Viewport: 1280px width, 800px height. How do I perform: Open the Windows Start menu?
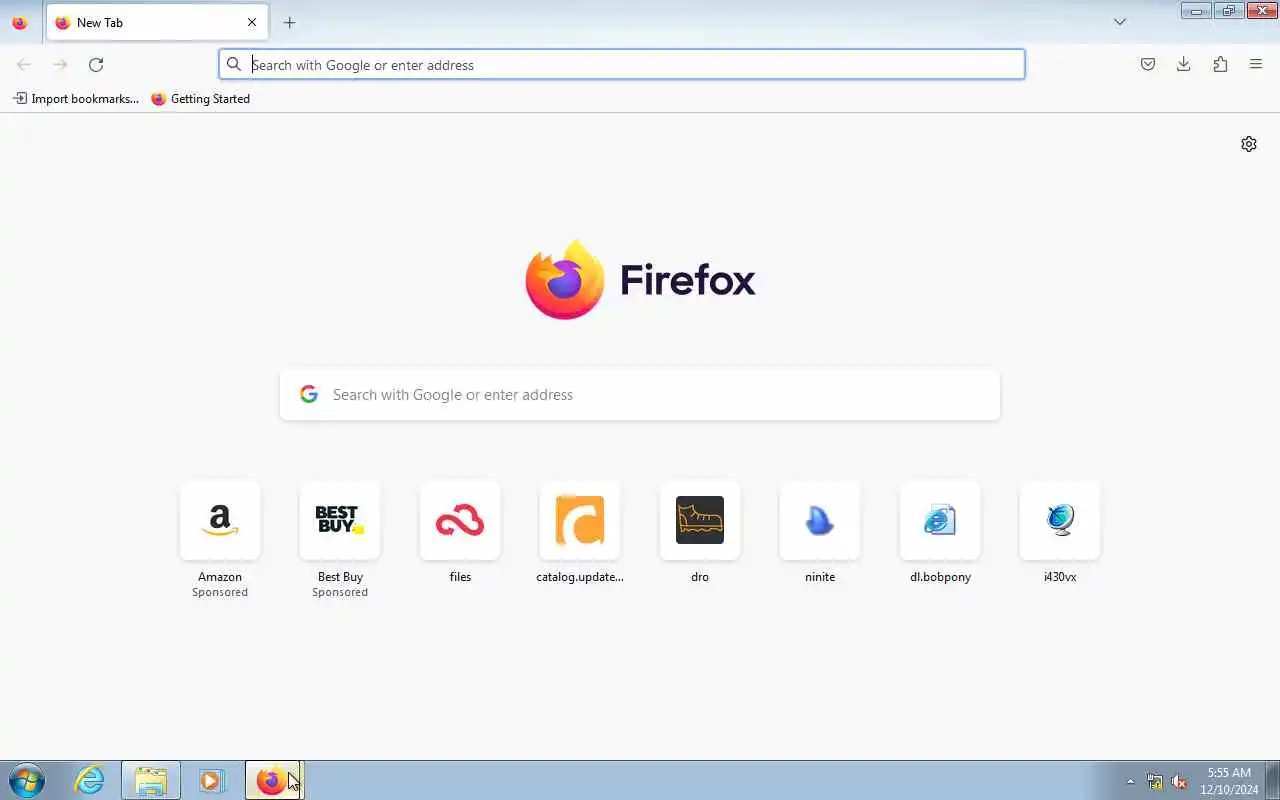point(27,780)
